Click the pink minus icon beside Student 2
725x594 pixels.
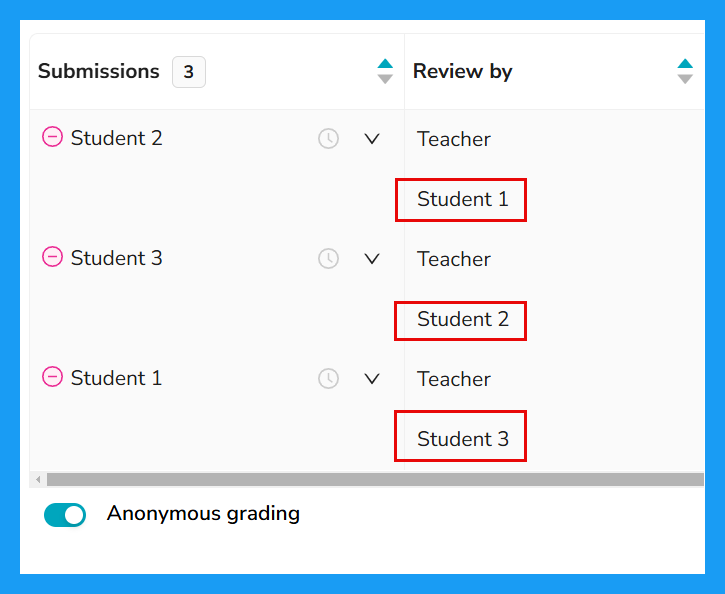point(52,137)
